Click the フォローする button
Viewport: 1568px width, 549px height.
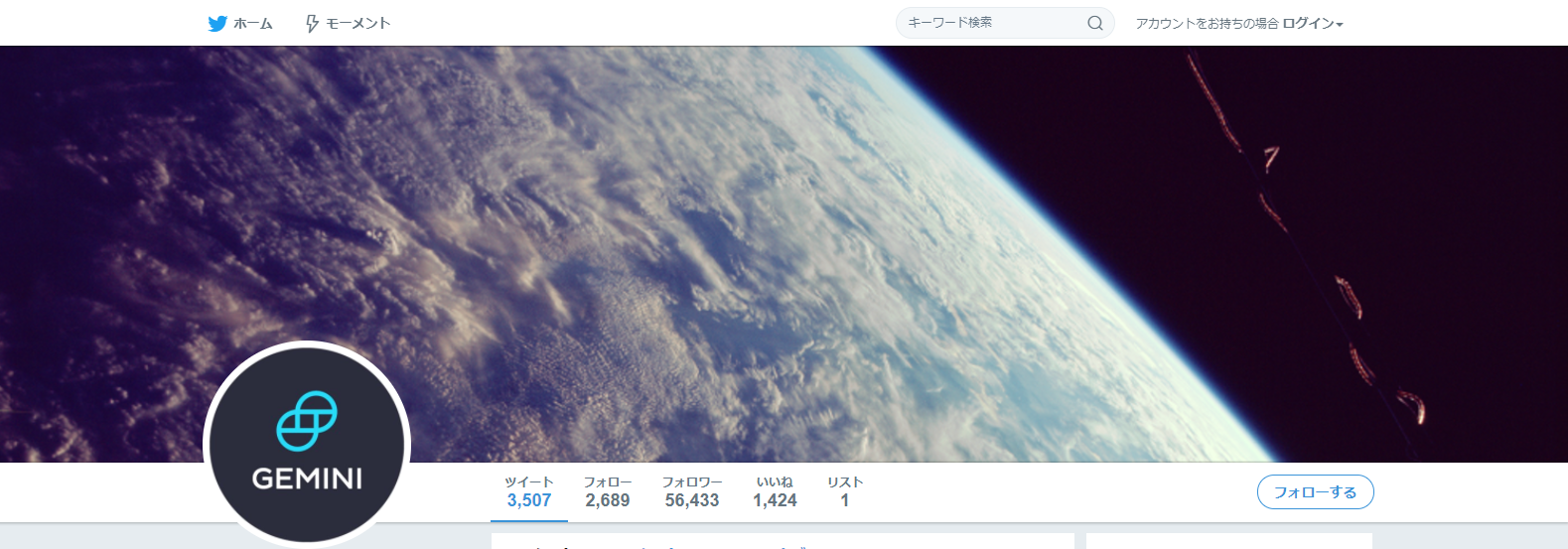1315,492
